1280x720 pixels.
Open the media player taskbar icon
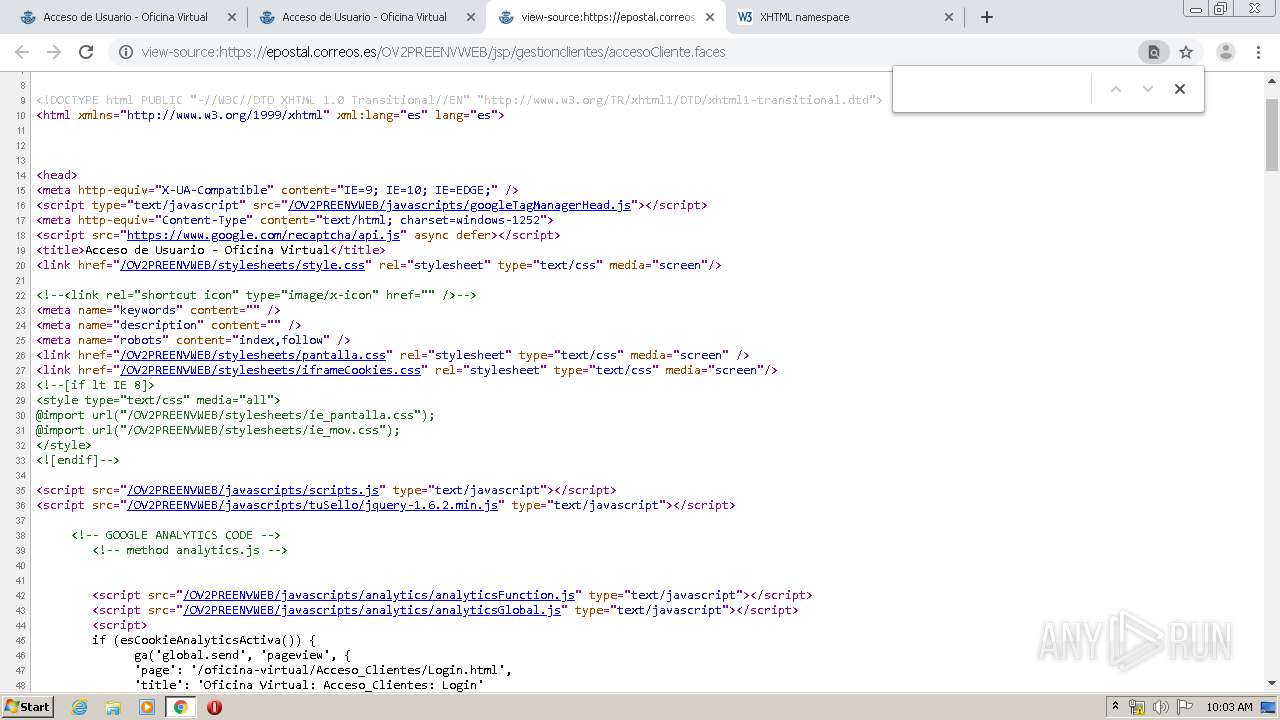pos(147,707)
